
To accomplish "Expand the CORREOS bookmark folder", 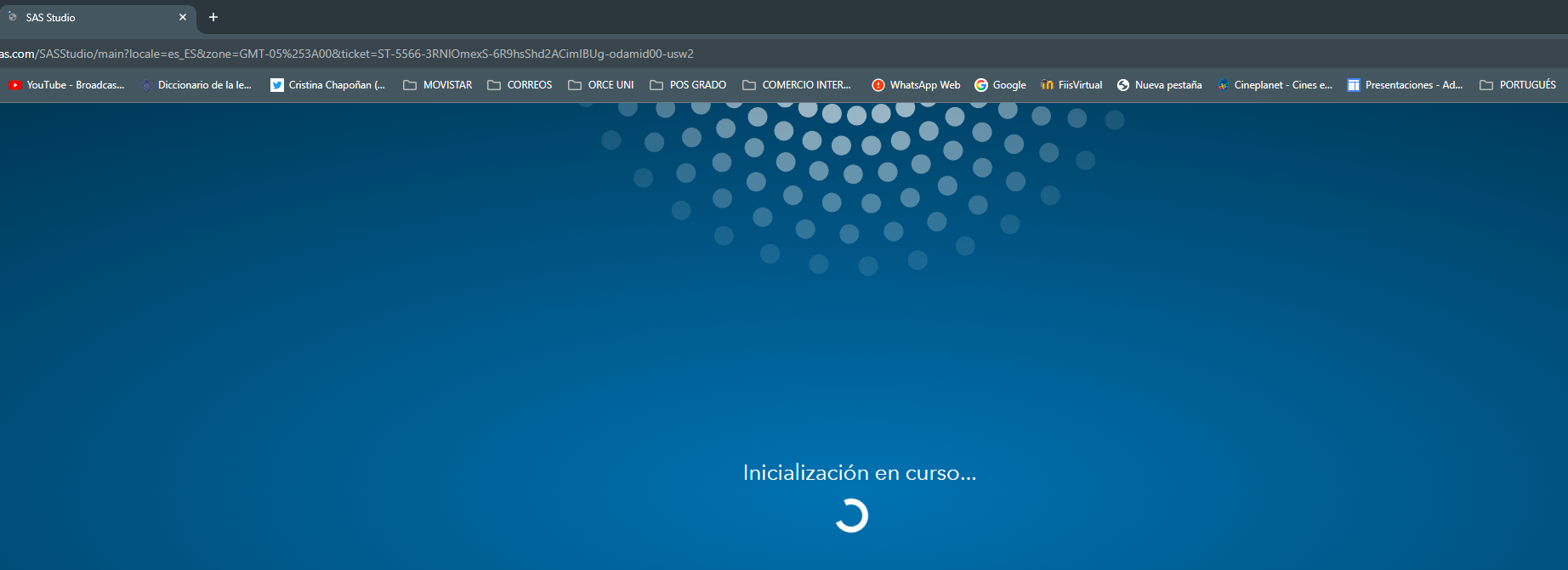I will 520,85.
